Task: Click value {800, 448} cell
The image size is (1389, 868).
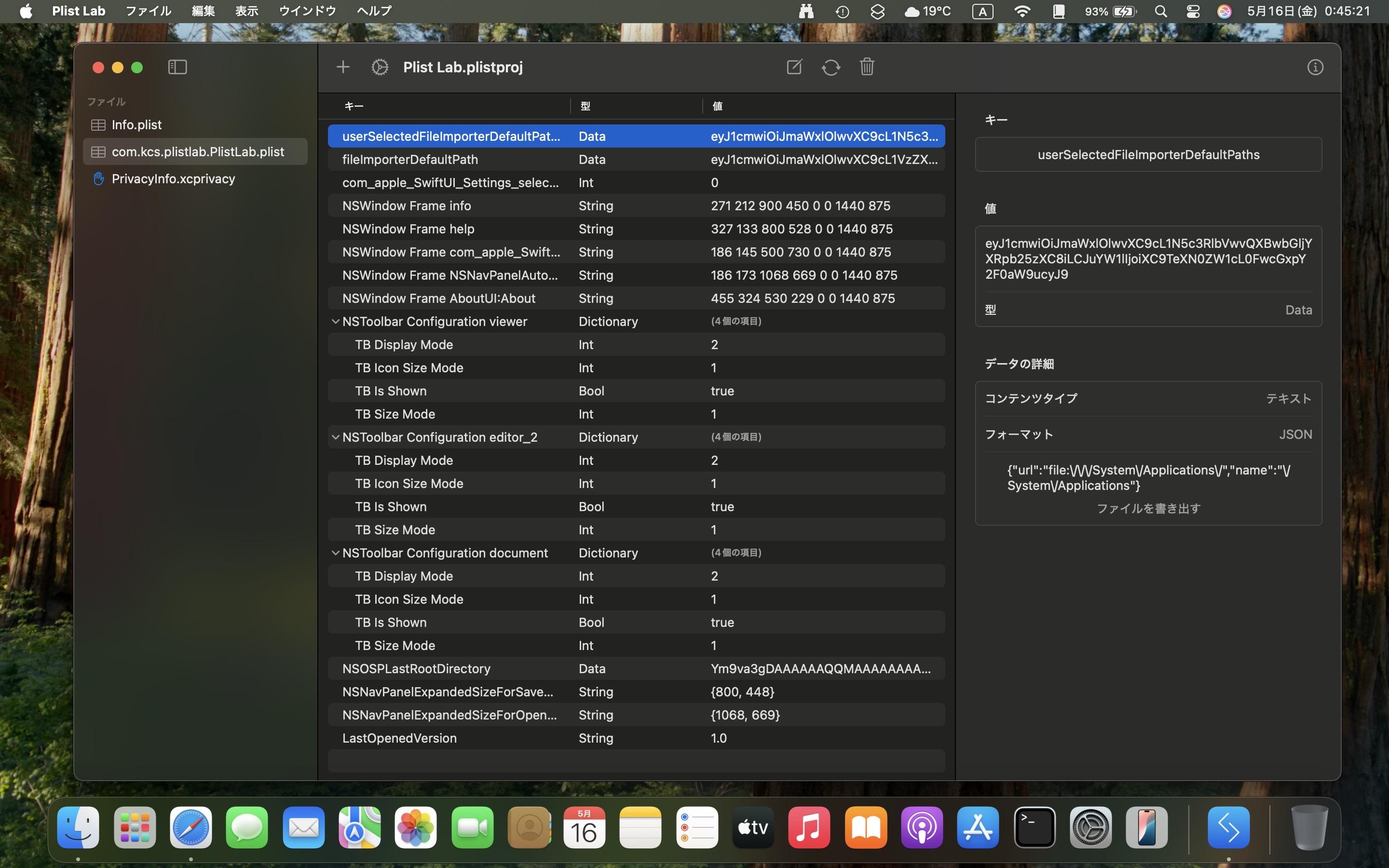Action: [x=742, y=692]
